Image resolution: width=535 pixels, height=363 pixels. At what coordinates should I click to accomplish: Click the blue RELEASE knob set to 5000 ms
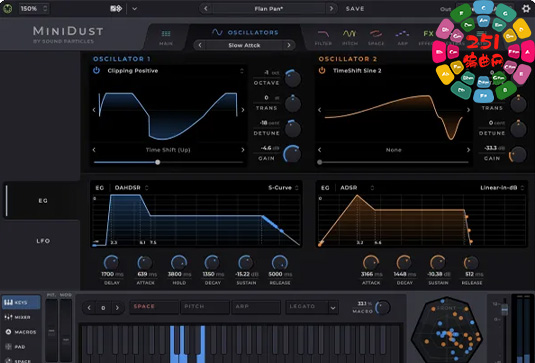[279, 262]
